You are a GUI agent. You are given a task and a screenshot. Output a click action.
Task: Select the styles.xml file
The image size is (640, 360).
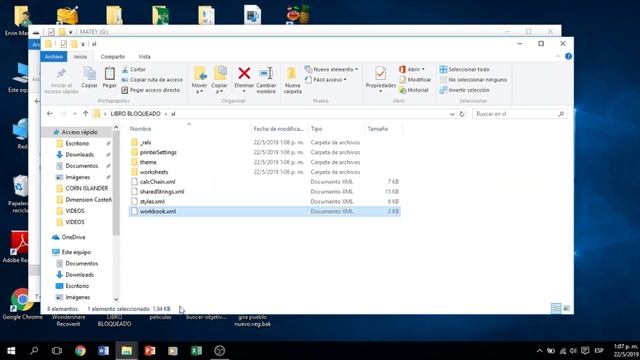(x=152, y=201)
